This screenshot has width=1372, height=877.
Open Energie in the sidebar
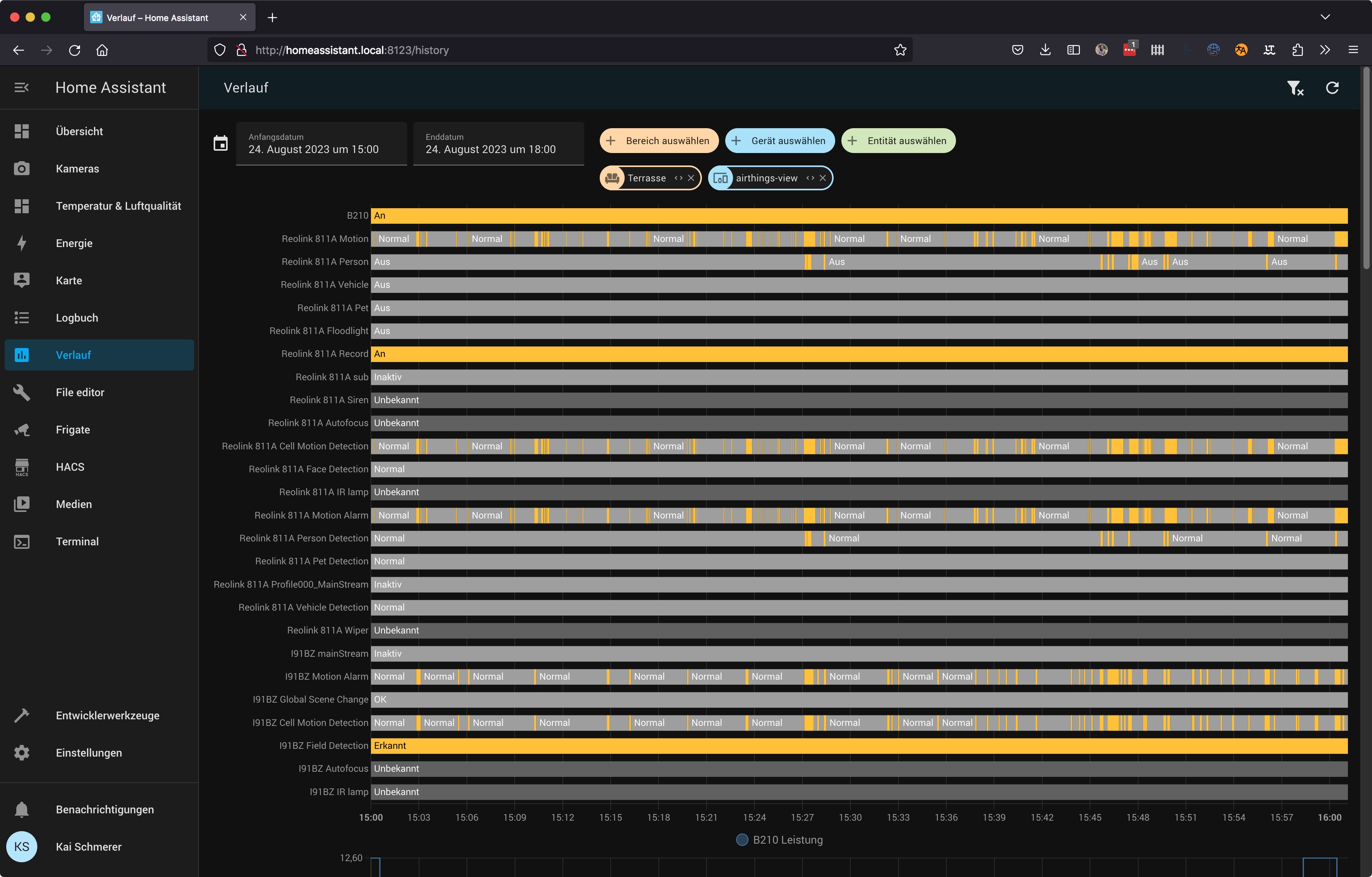[74, 243]
